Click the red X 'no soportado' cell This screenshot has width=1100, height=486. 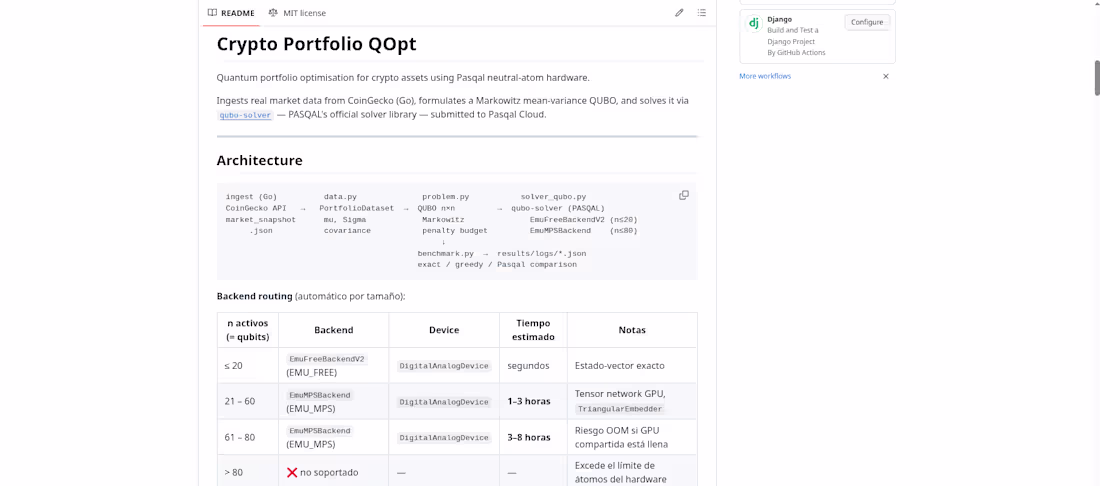click(x=333, y=472)
